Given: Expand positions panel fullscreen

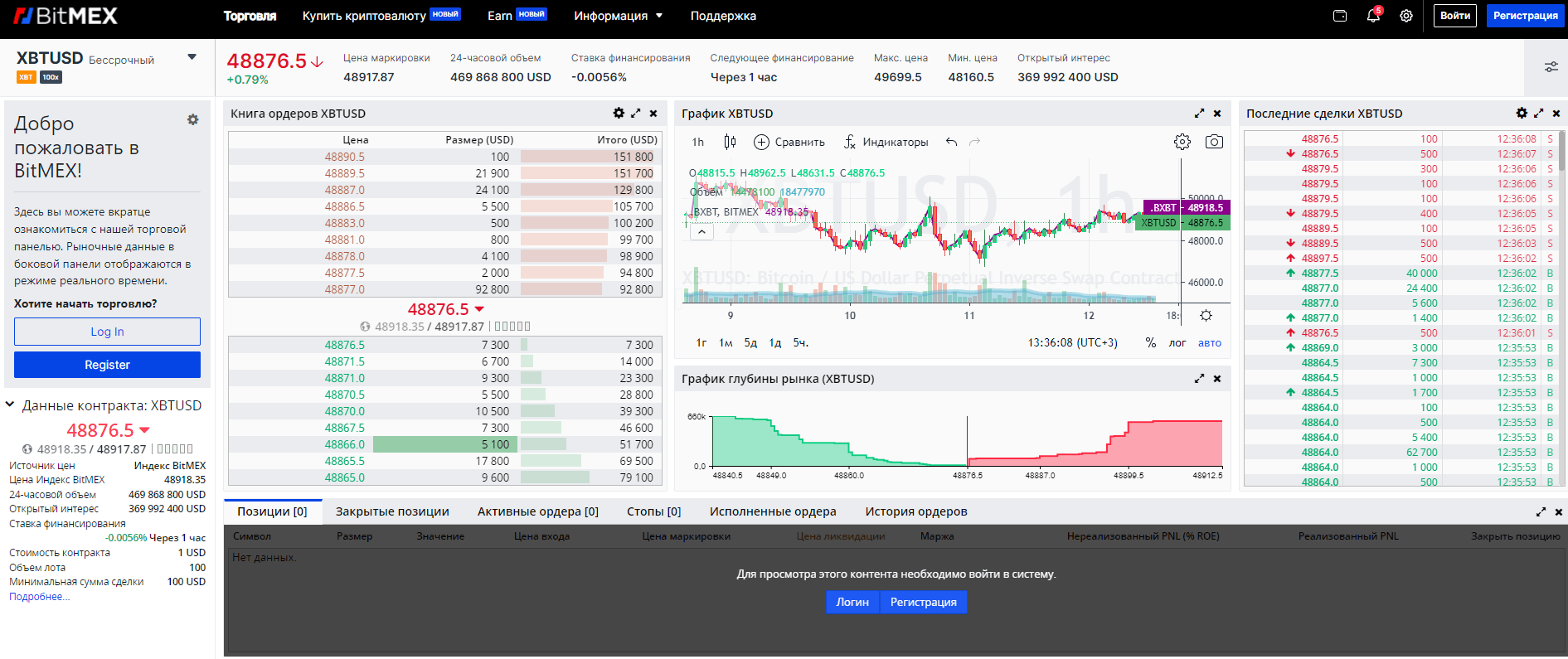Looking at the screenshot, I should pyautogui.click(x=1541, y=511).
